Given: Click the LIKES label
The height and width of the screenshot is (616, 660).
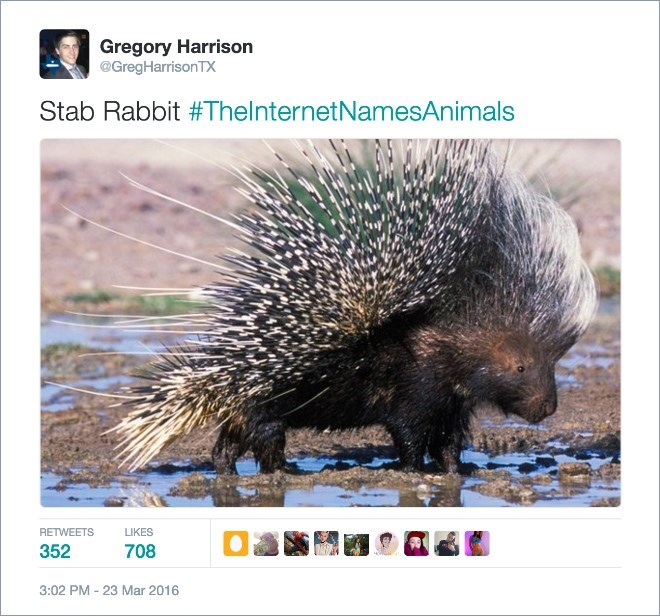Looking at the screenshot, I should point(139,532).
